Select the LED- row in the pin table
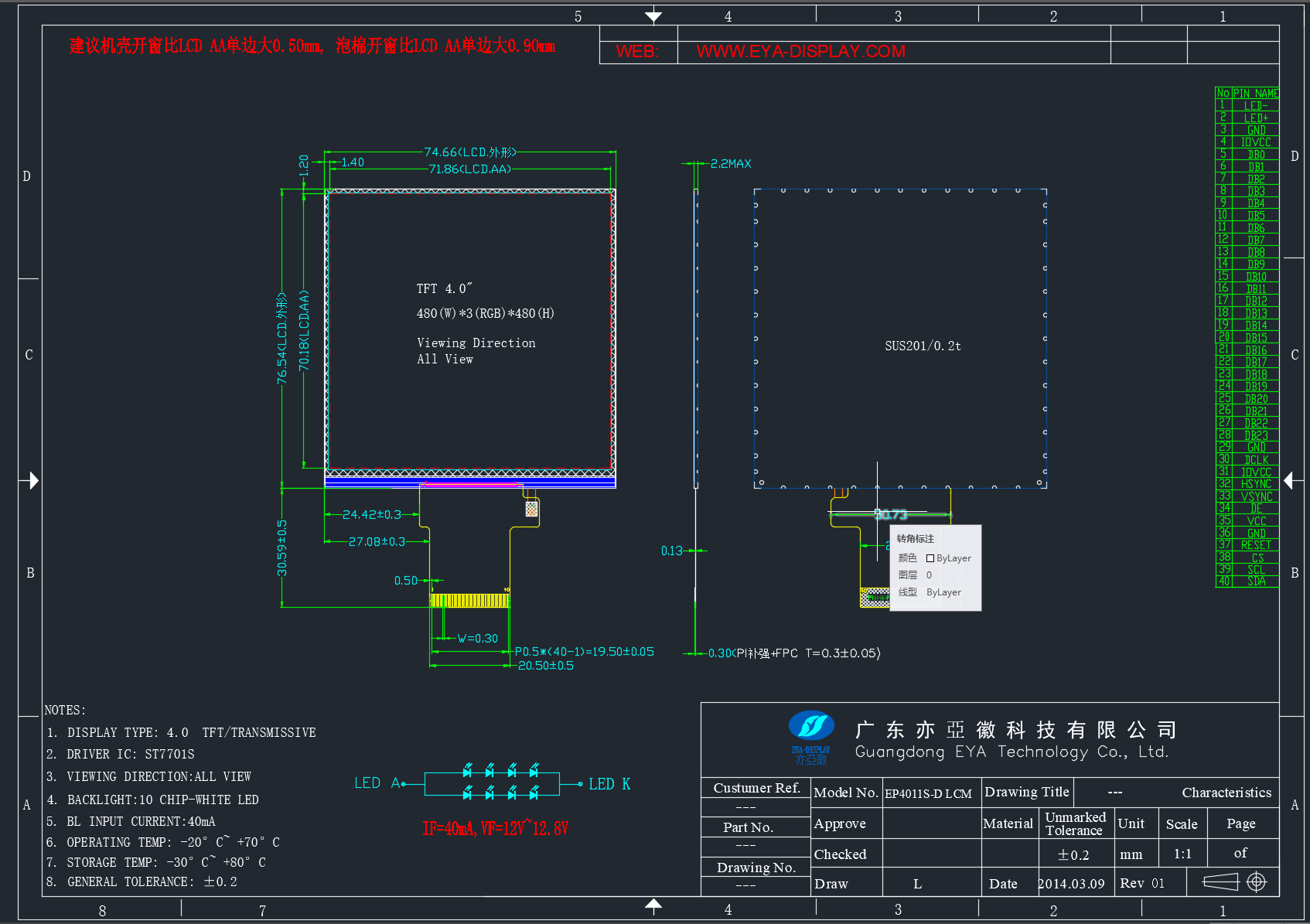The width and height of the screenshot is (1310, 924). pos(1247,105)
